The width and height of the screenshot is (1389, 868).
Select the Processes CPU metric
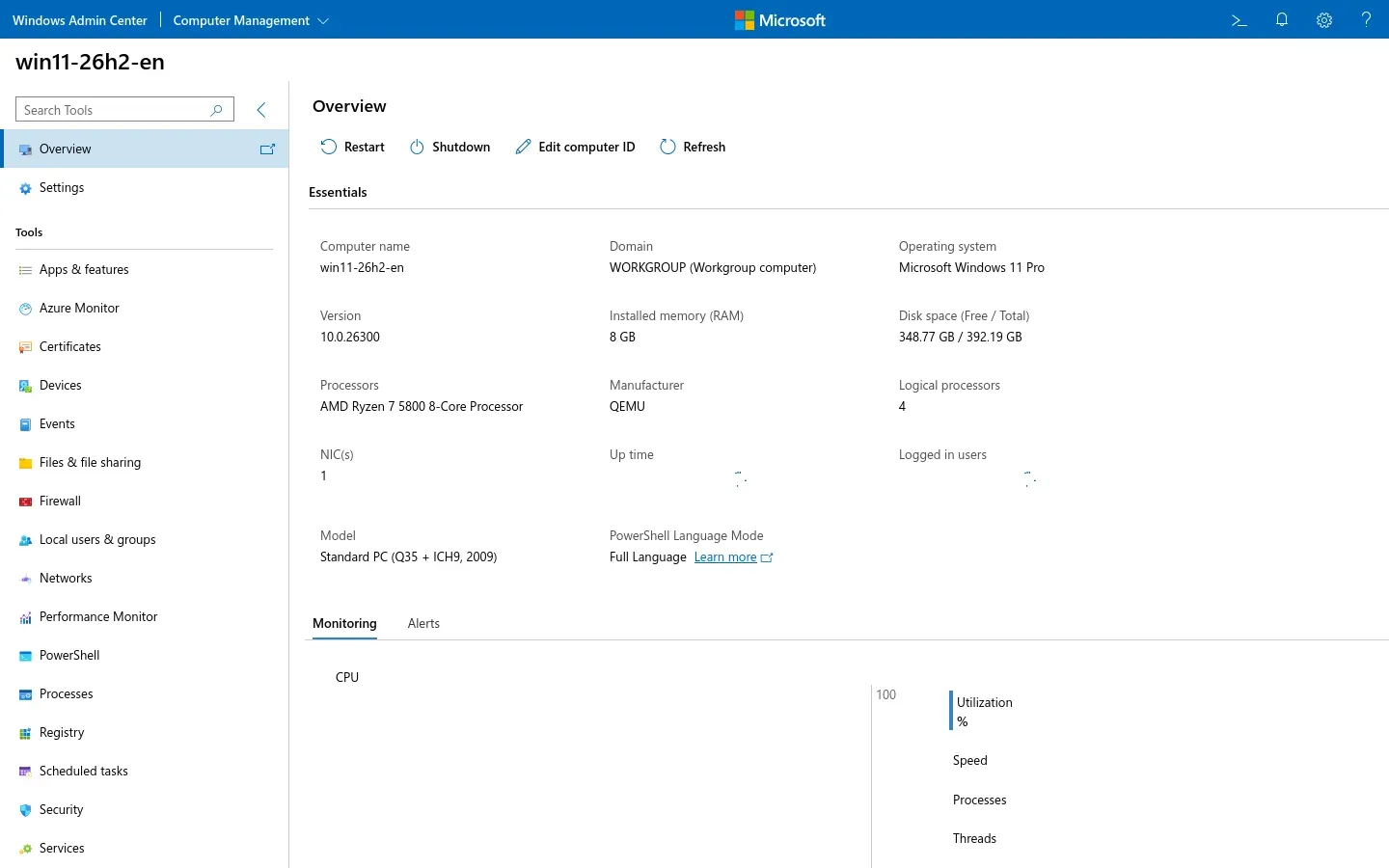click(x=980, y=800)
